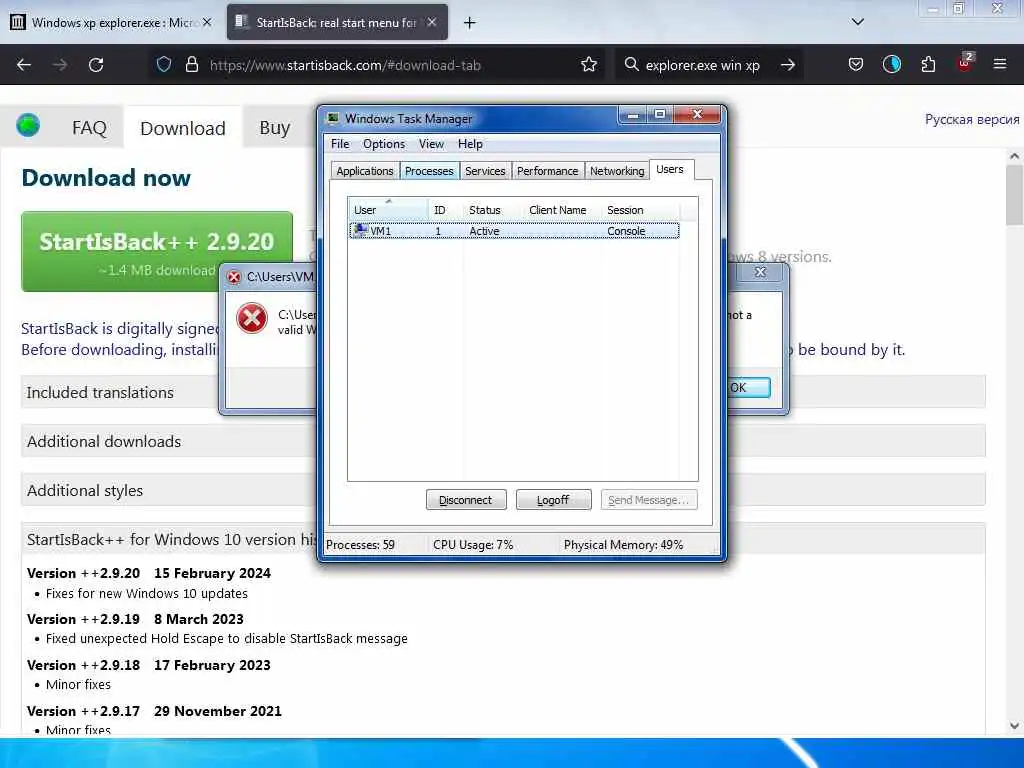The width and height of the screenshot is (1024, 768).
Task: Click OK in the error dialog
Action: pos(748,387)
